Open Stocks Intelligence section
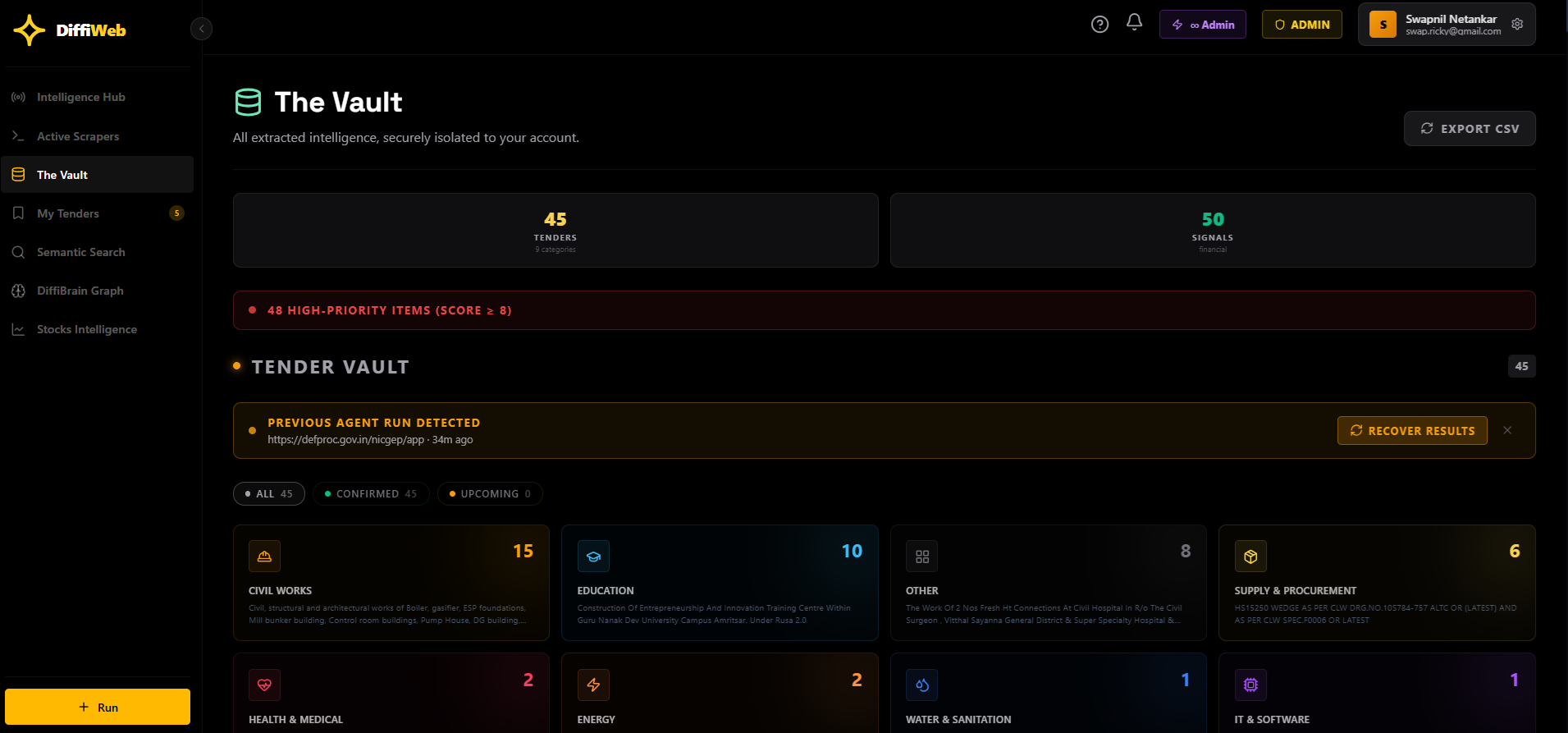 [98, 329]
